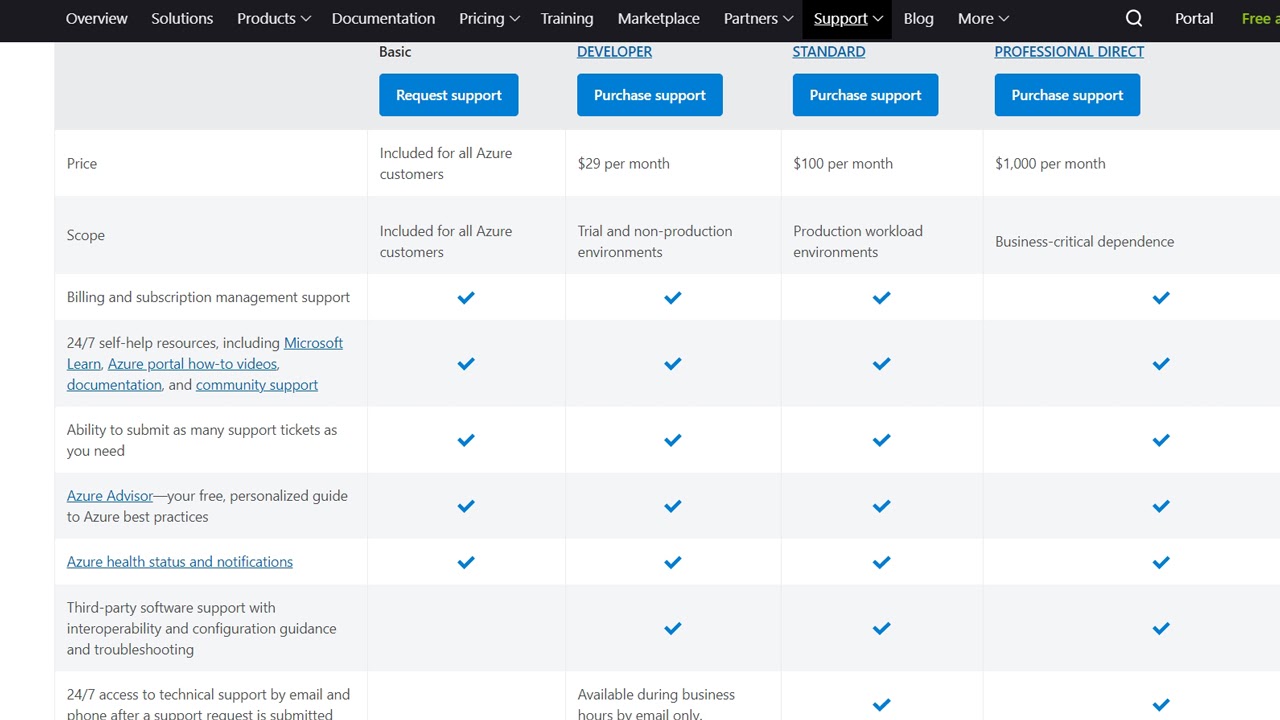Click Standard checkmark in Billing support row
This screenshot has height=720, width=1280.
coord(881,297)
